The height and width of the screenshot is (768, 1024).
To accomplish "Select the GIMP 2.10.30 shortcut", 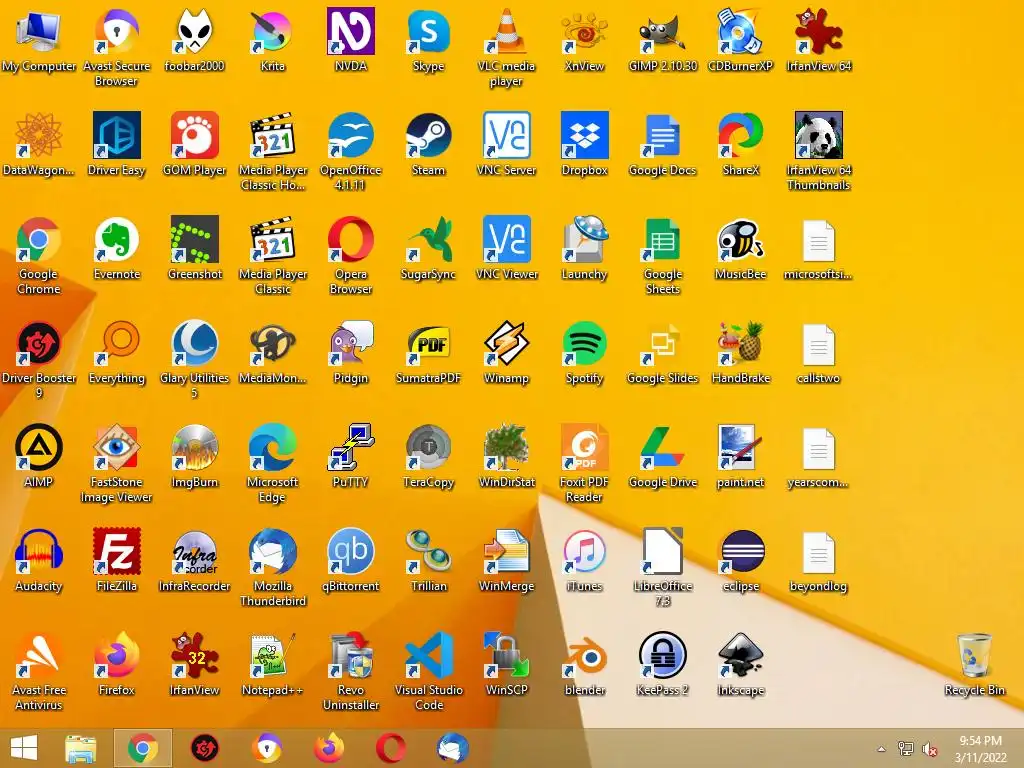I will coord(662,40).
